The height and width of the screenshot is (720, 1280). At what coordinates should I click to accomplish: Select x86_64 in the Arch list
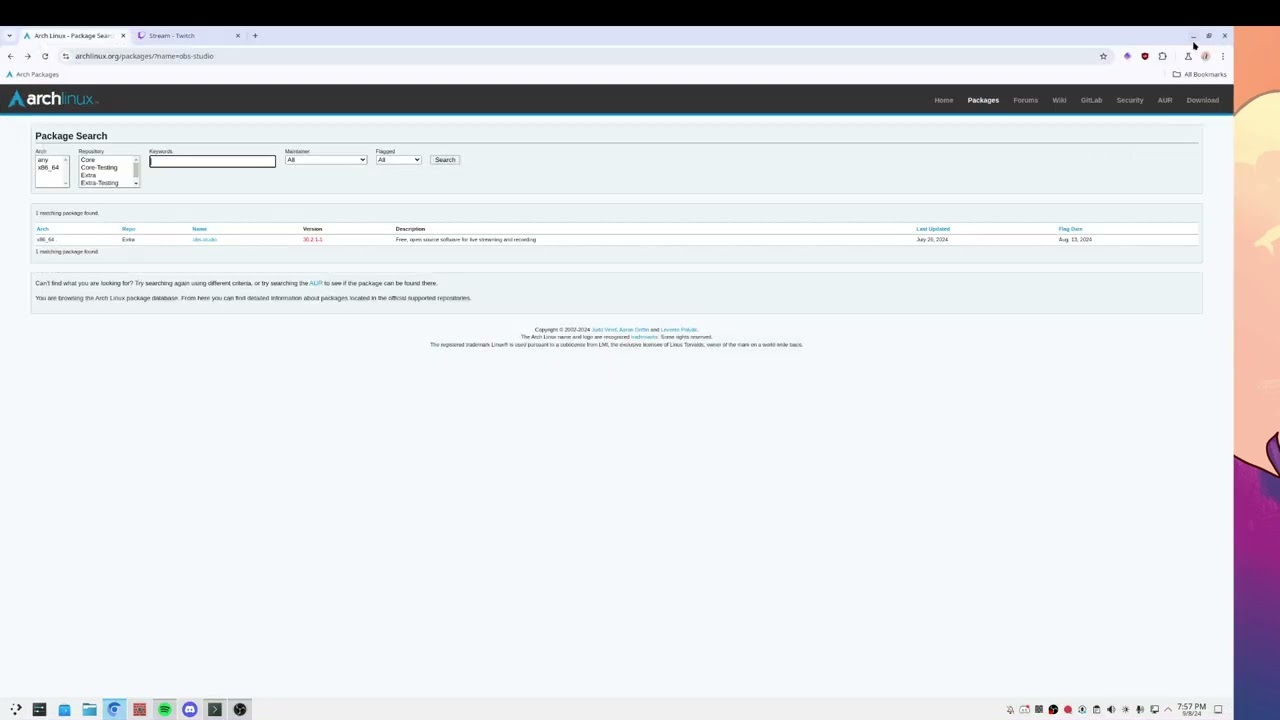click(47, 167)
